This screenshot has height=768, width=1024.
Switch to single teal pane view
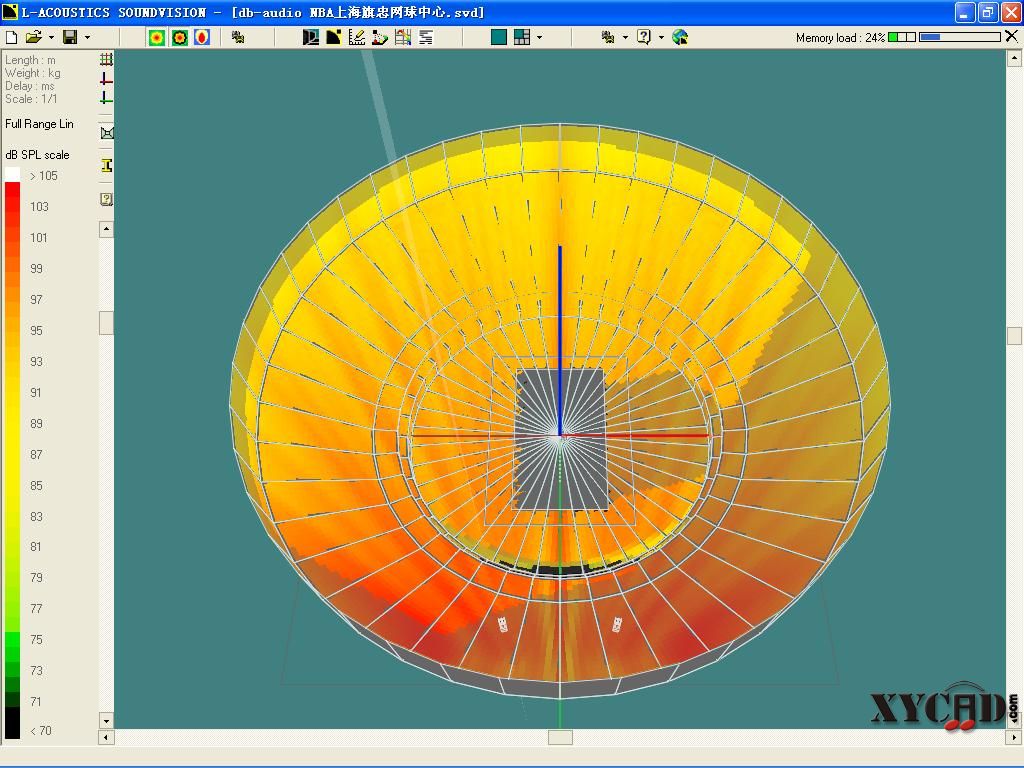point(499,37)
